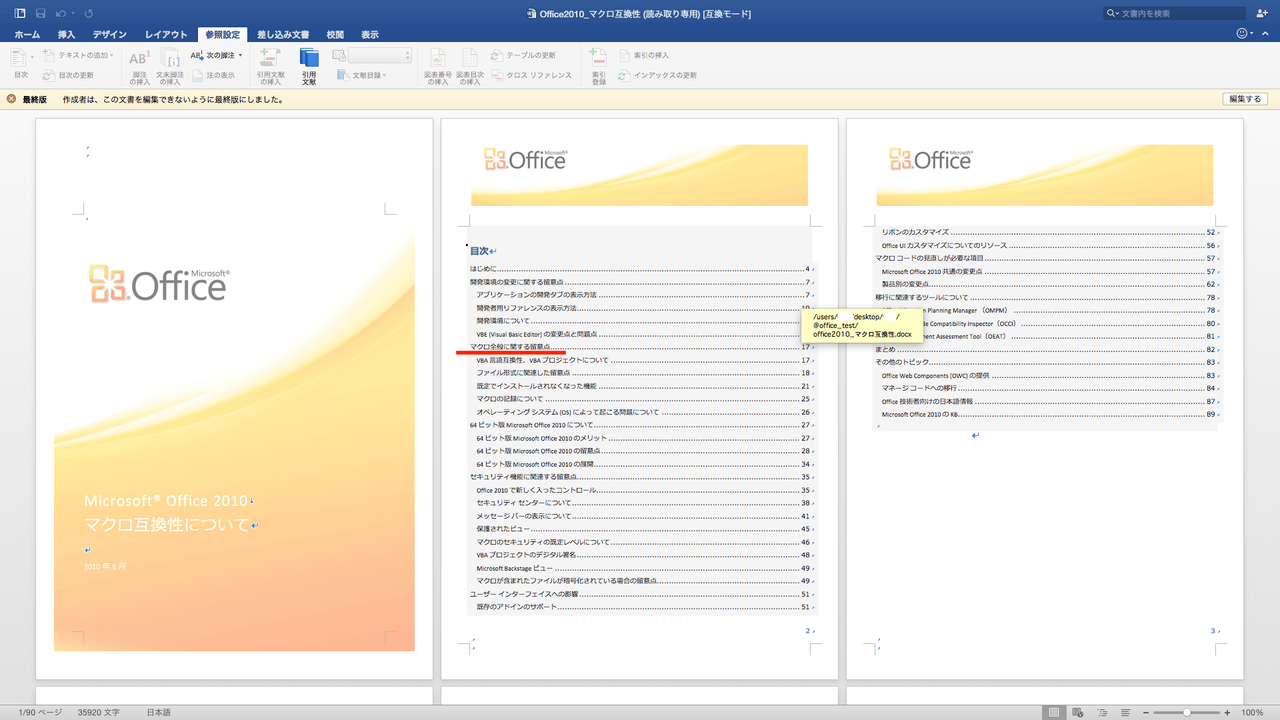The image size is (1280, 720).
Task: Click the Save floppy disk icon
Action: [41, 13]
